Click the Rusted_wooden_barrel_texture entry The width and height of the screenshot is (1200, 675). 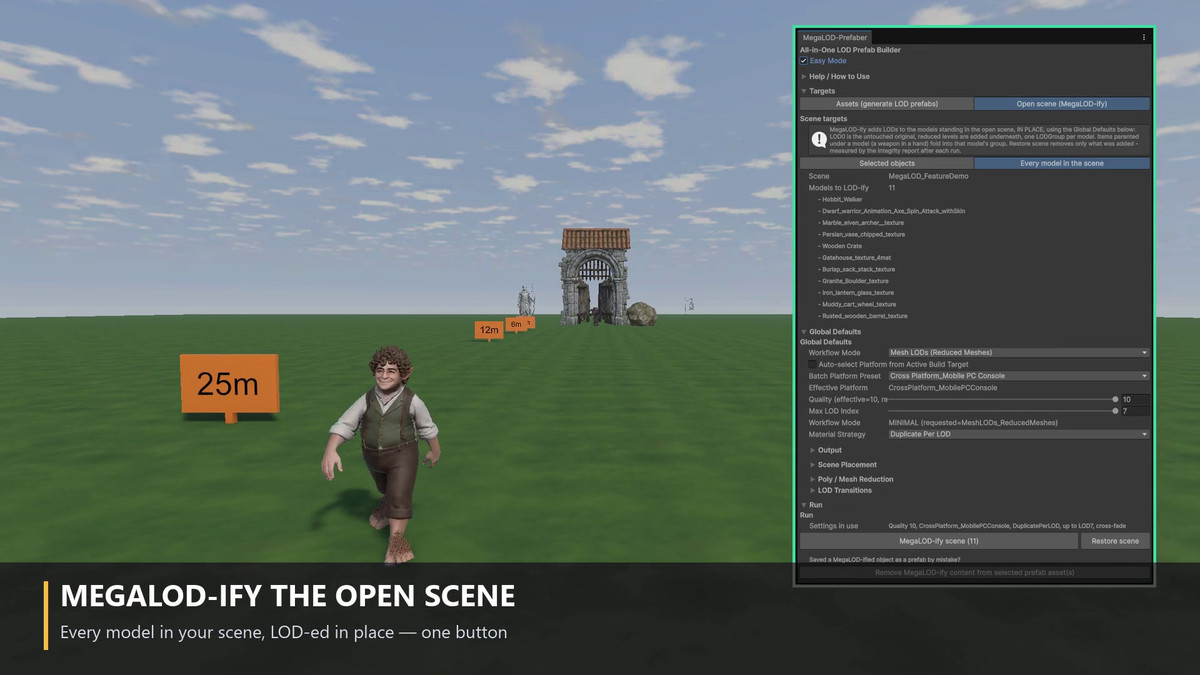(862, 316)
